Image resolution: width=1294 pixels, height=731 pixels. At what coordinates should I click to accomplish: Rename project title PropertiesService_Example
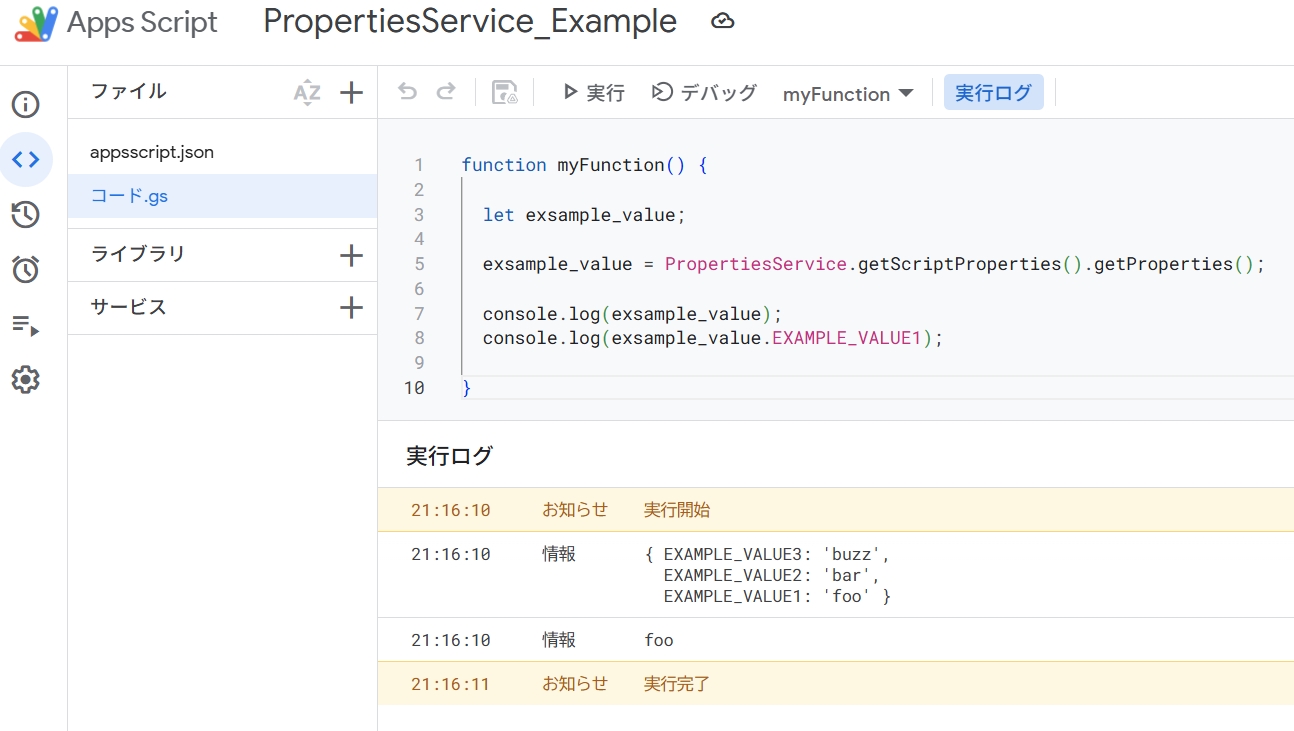[470, 21]
